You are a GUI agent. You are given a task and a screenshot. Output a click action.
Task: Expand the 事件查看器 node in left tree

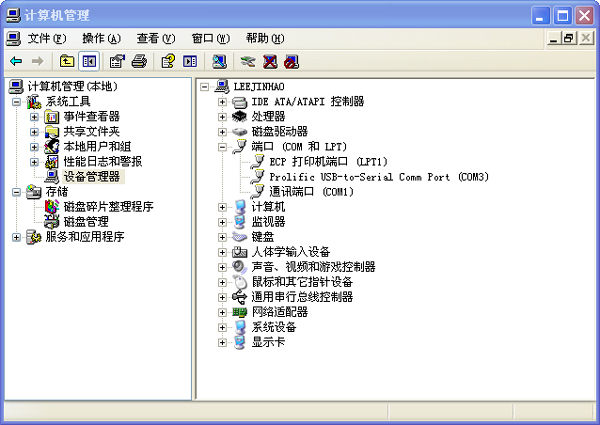pyautogui.click(x=34, y=117)
